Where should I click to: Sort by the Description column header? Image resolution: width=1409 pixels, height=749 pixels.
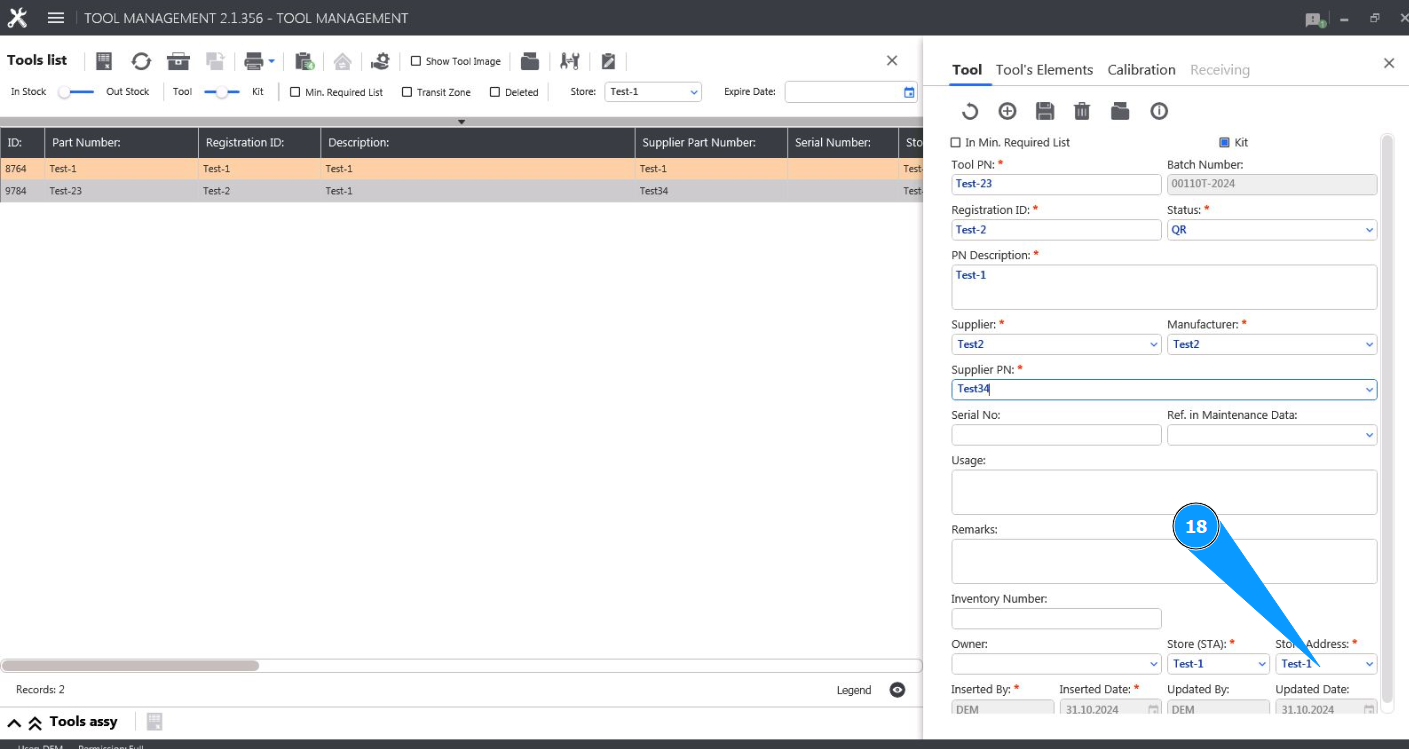[478, 143]
